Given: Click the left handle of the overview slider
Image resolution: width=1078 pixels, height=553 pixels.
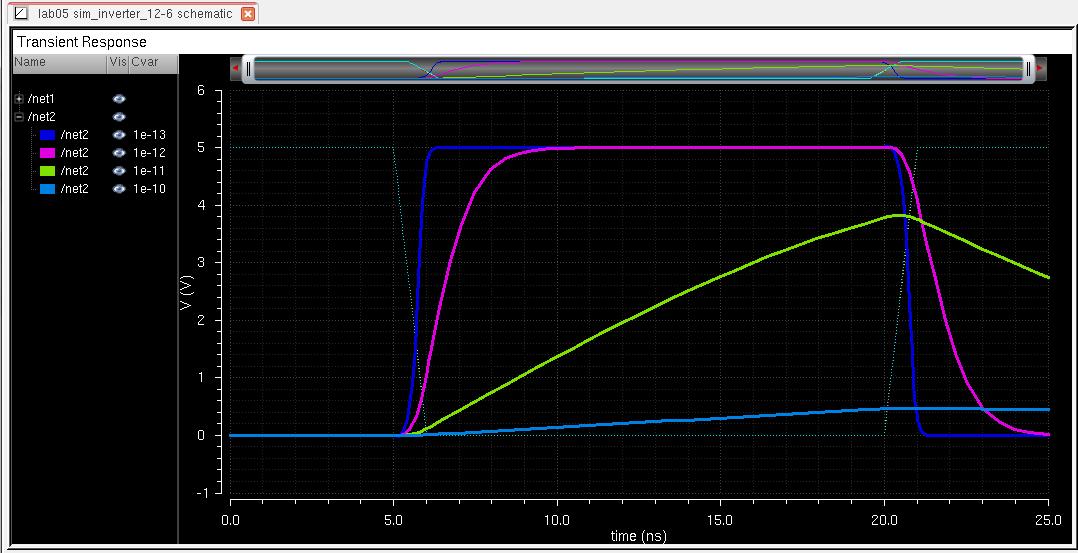Looking at the screenshot, I should (x=249, y=69).
